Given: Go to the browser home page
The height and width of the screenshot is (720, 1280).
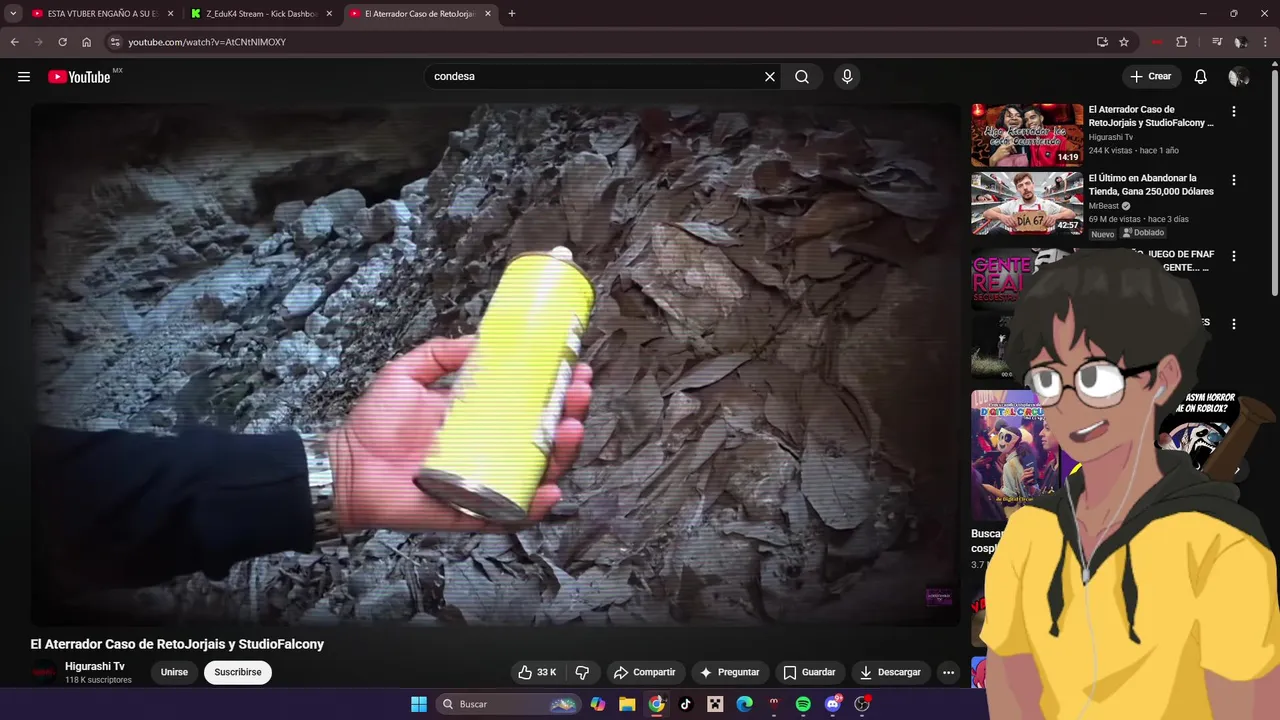Looking at the screenshot, I should [86, 42].
